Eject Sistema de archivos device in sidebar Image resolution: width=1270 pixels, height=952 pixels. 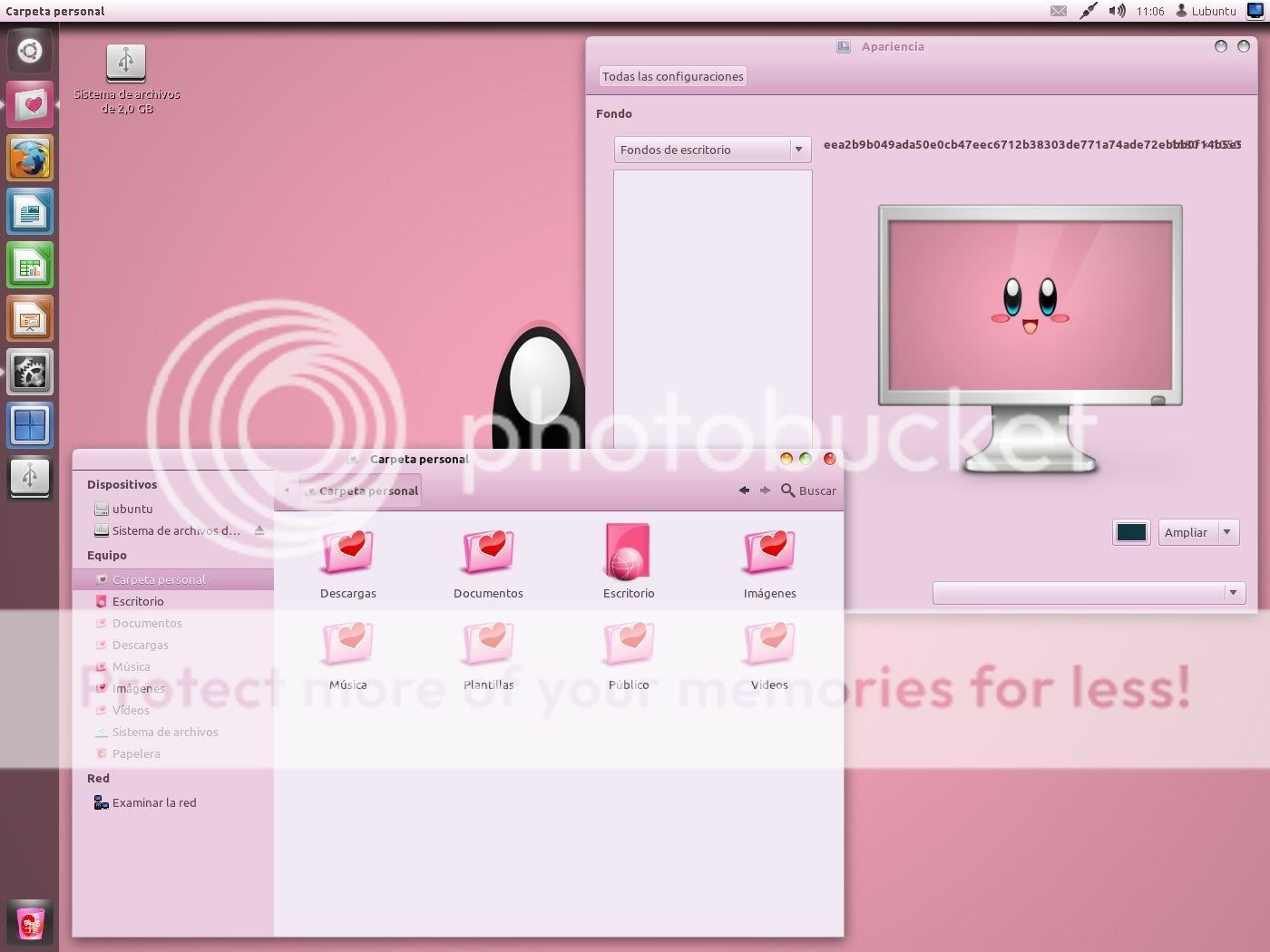pyautogui.click(x=259, y=530)
